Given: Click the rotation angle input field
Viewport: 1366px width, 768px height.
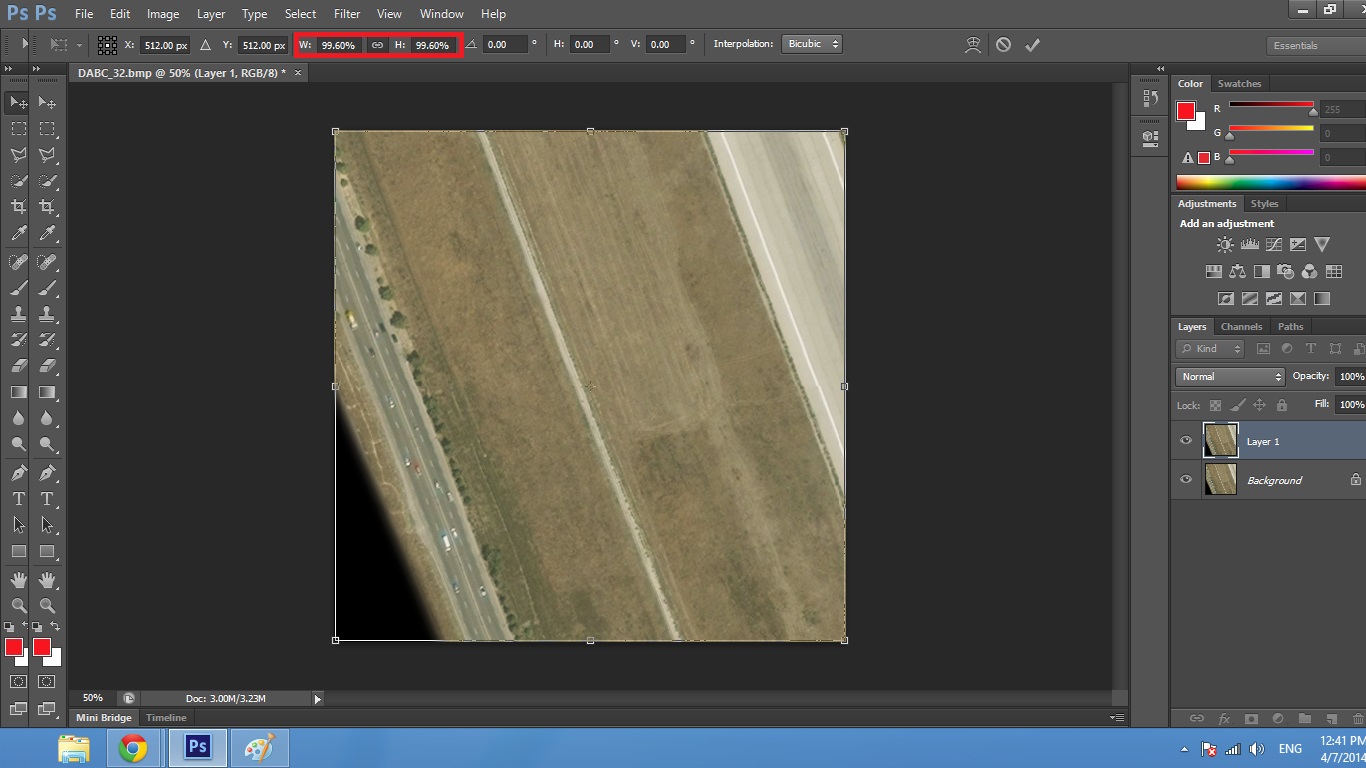Looking at the screenshot, I should pos(505,45).
